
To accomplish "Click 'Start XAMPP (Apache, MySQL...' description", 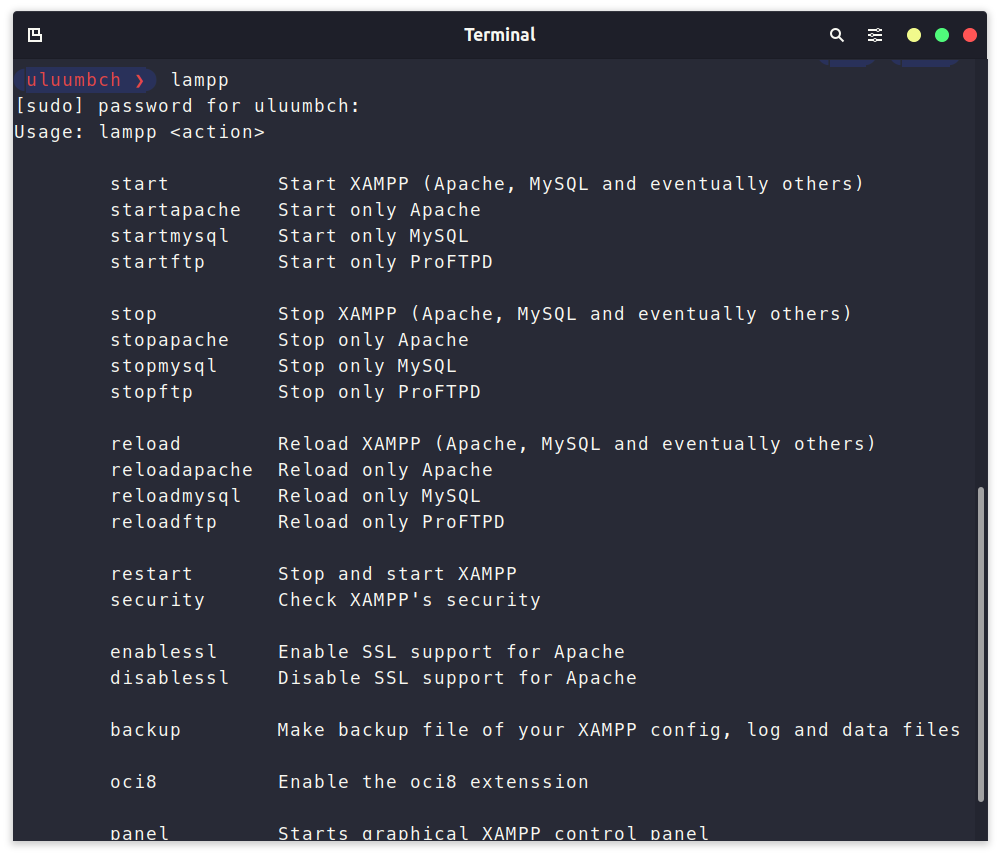I will [x=571, y=184].
